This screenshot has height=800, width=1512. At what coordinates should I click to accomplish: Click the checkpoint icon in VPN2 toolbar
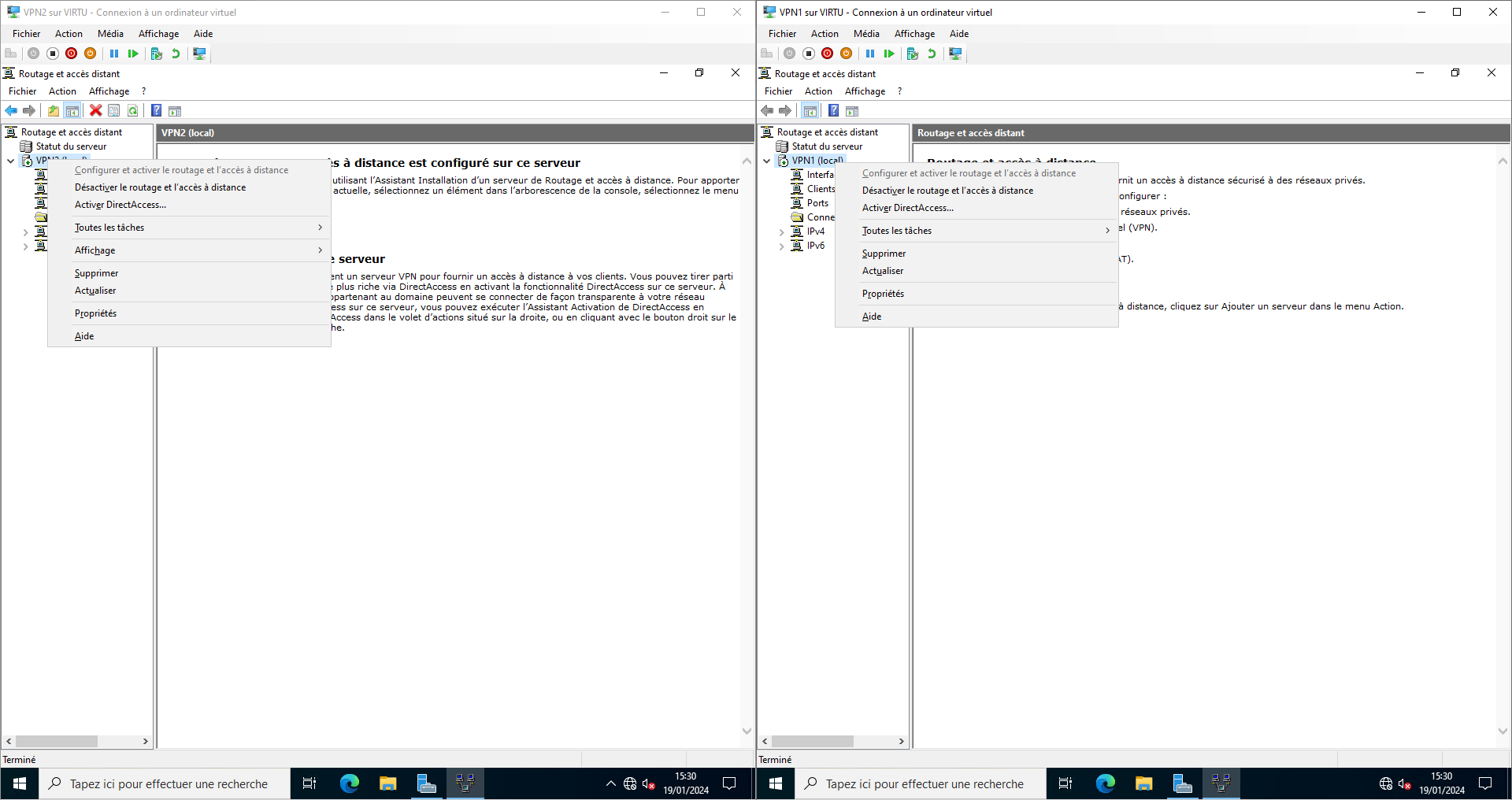pos(156,54)
